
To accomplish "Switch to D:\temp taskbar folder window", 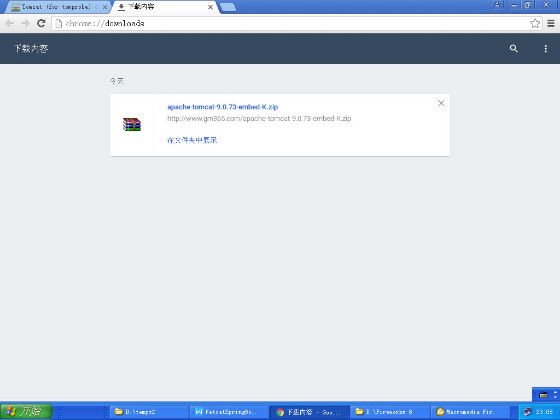I will pos(149,412).
